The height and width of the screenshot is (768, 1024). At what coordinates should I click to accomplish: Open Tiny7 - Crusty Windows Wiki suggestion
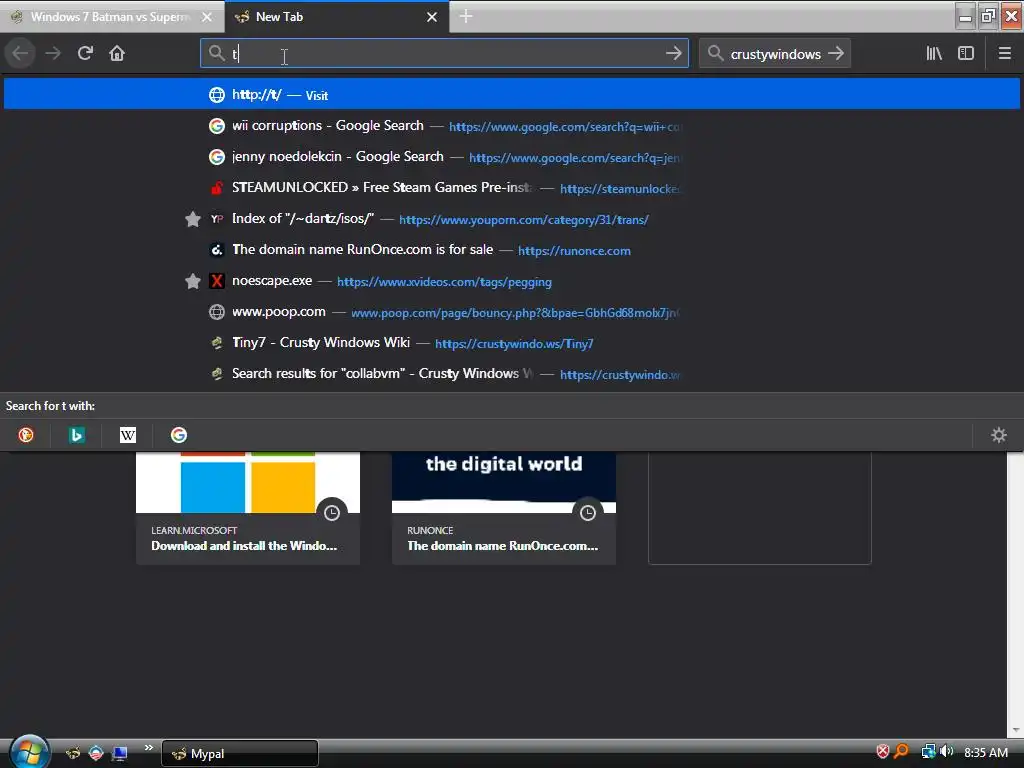512,343
